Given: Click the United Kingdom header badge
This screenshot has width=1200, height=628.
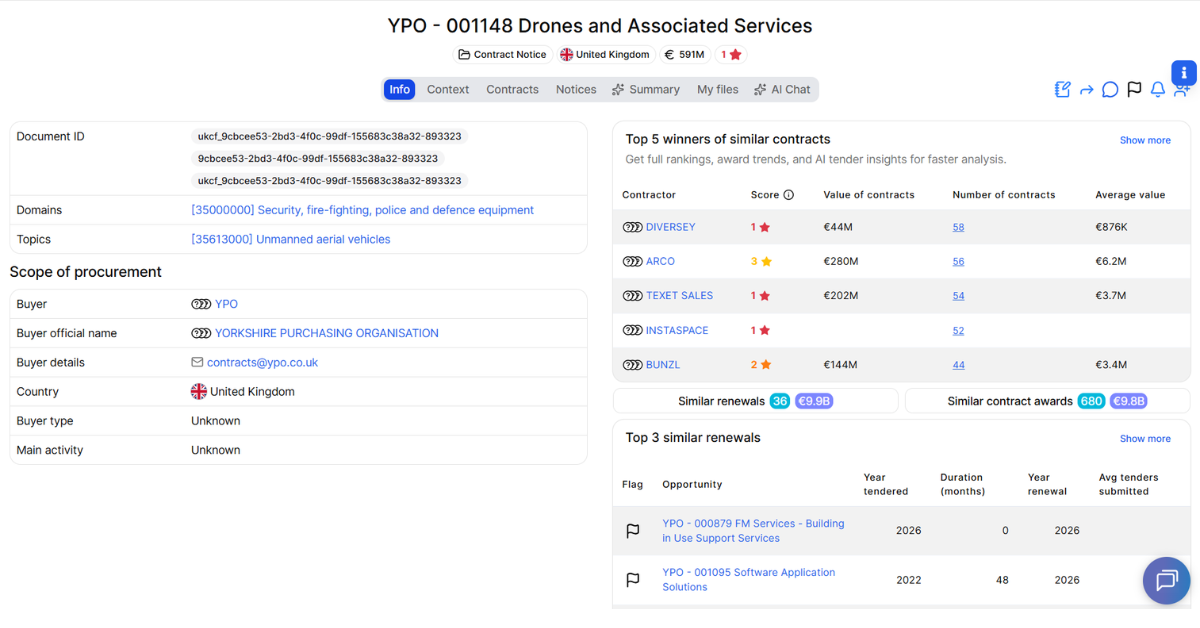Looking at the screenshot, I should point(605,55).
